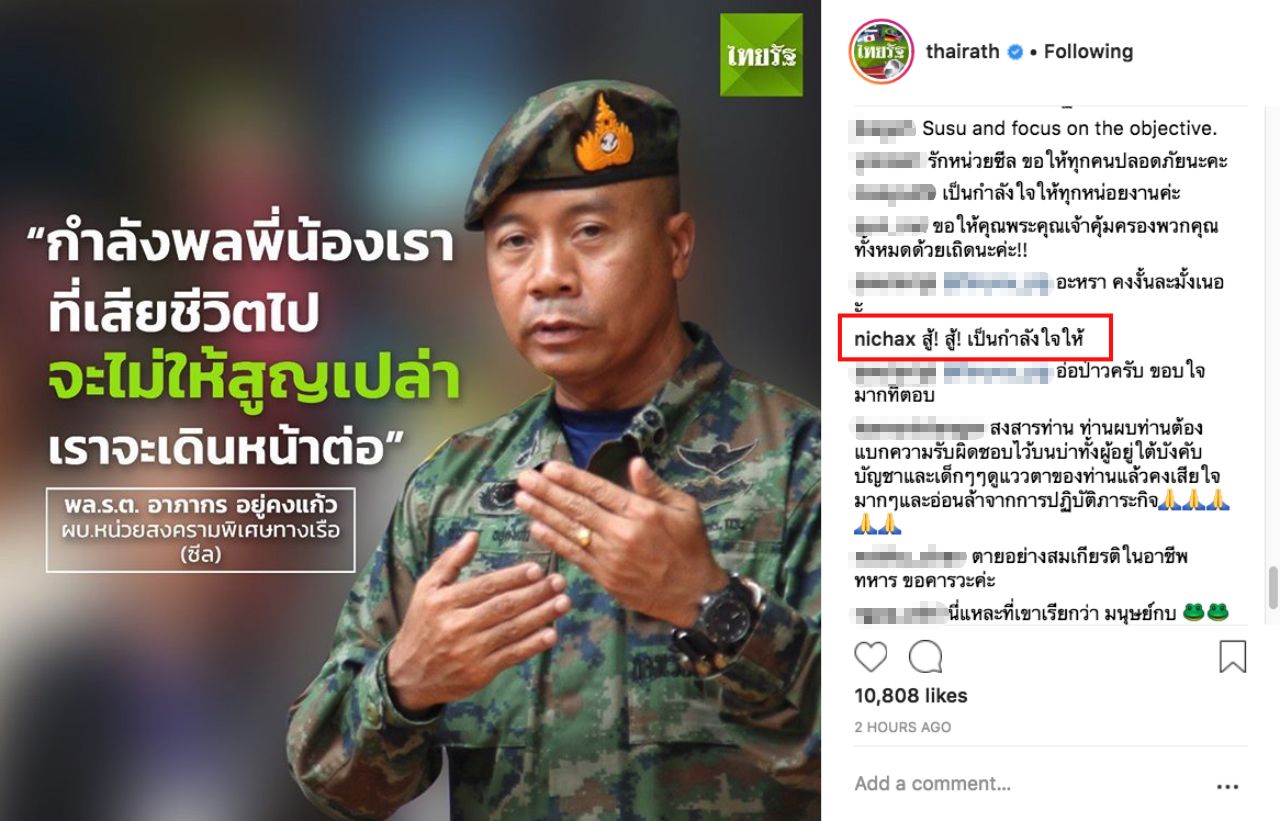The height and width of the screenshot is (821, 1280).
Task: Like the post with heart icon
Action: point(871,657)
